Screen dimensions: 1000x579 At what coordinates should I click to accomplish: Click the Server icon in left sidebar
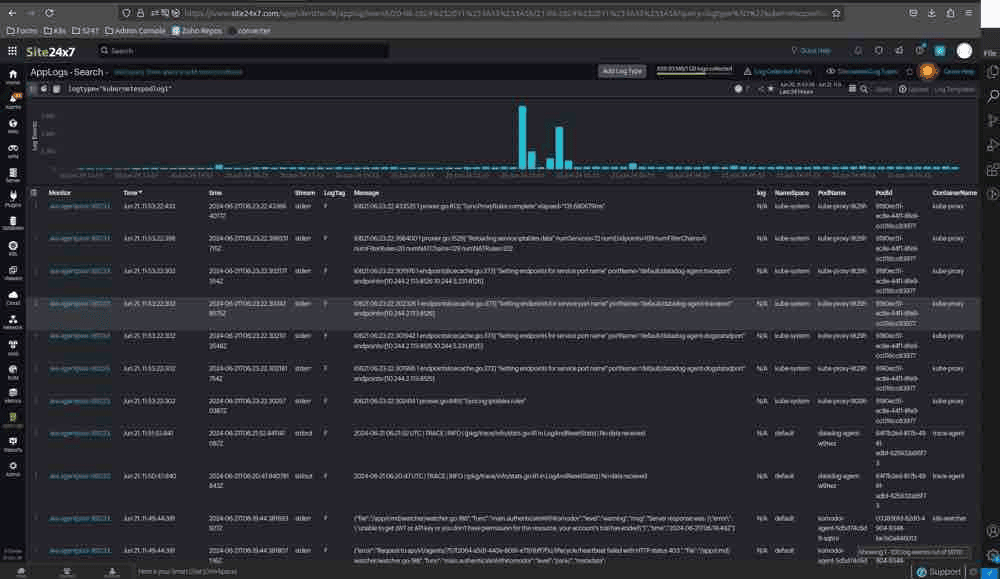(13, 173)
